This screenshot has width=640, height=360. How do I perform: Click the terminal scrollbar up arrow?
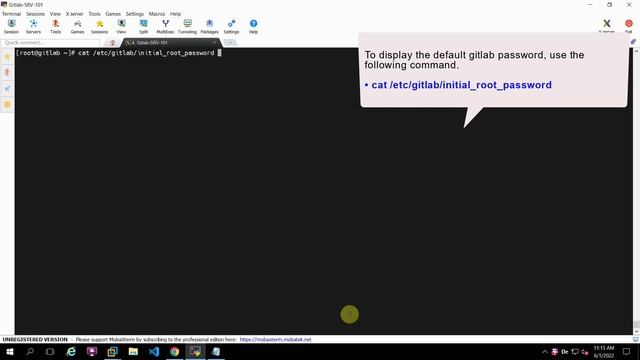(636, 51)
